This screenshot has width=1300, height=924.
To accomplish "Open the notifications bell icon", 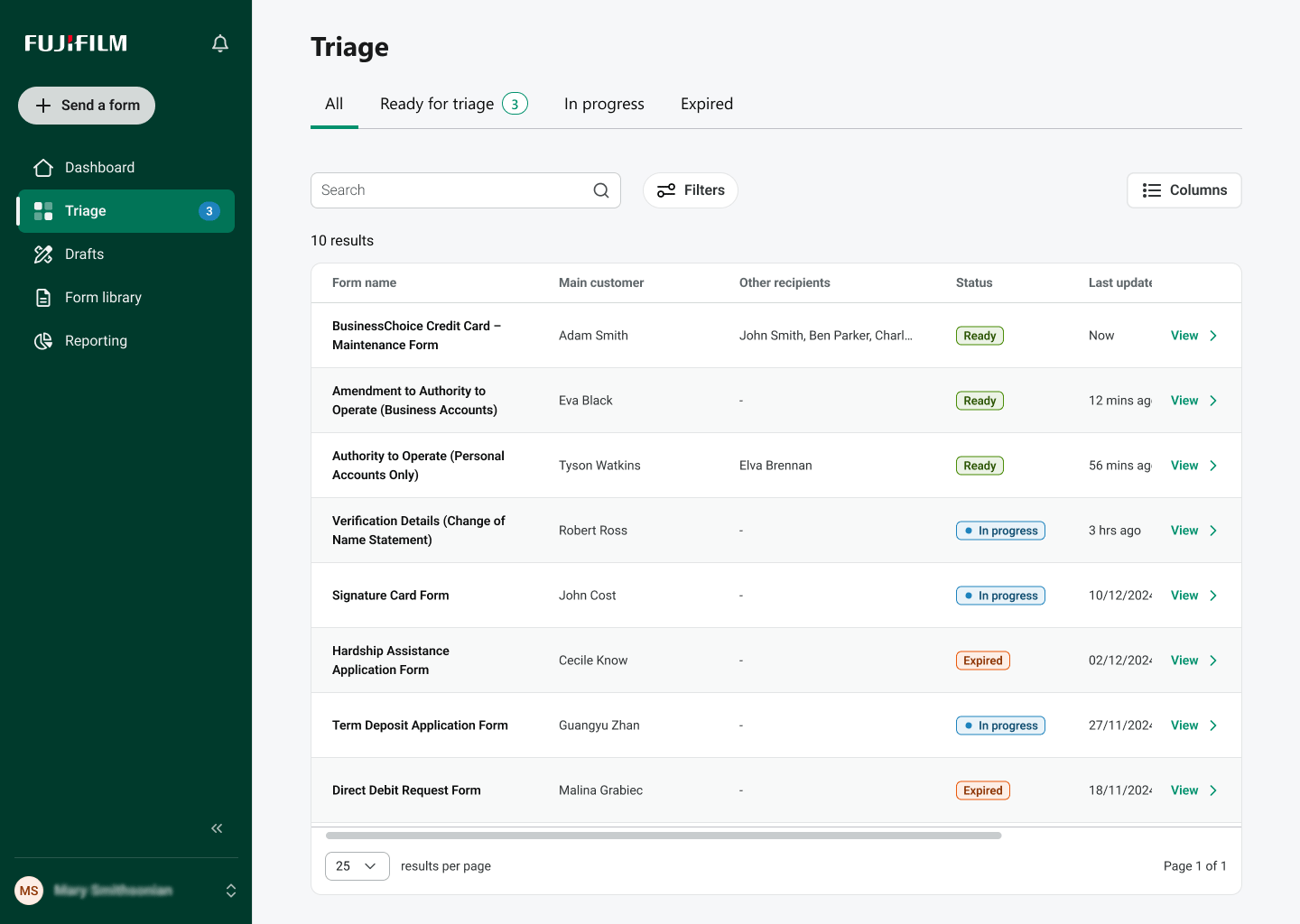I will [x=219, y=42].
